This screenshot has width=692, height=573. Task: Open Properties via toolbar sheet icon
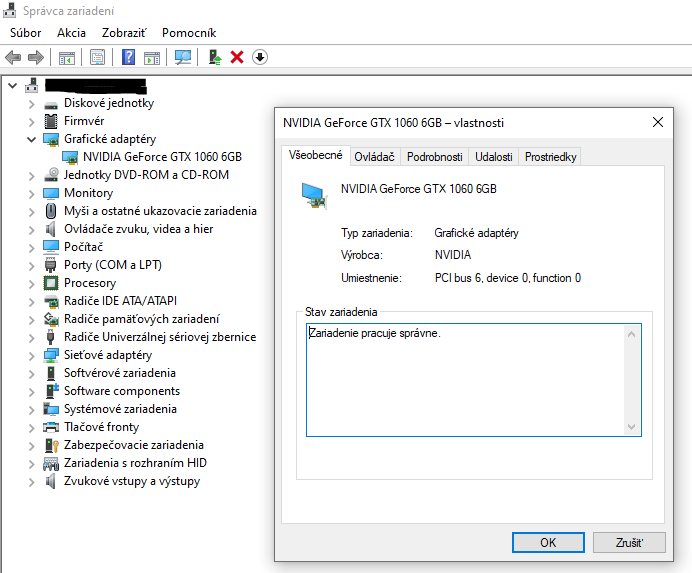[x=97, y=57]
